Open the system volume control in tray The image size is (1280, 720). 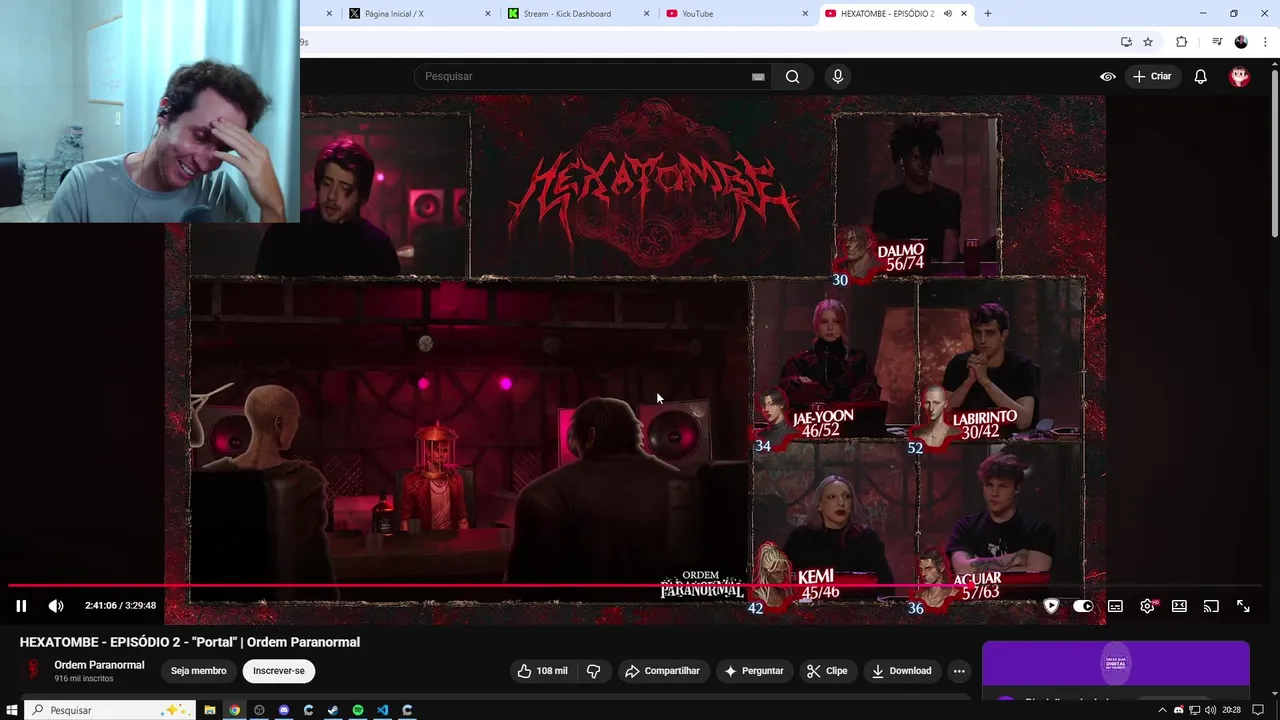[1211, 710]
